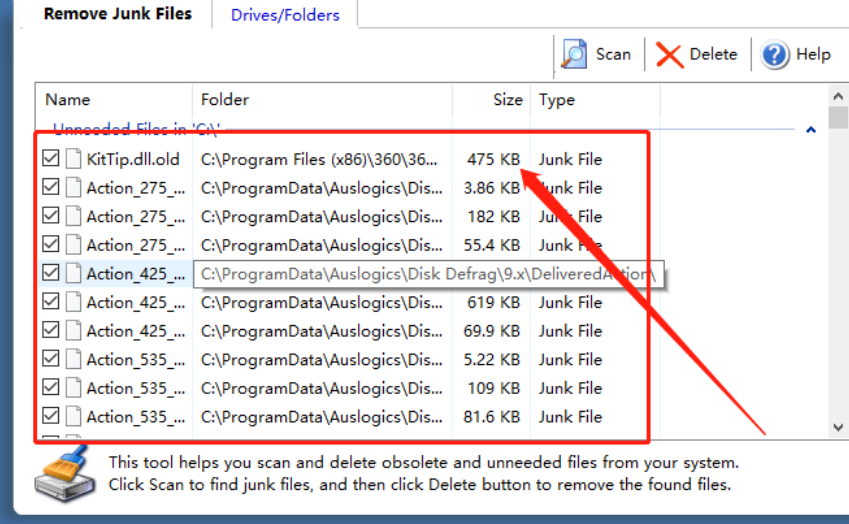Click the file icon in the 182 KB row

click(x=74, y=217)
